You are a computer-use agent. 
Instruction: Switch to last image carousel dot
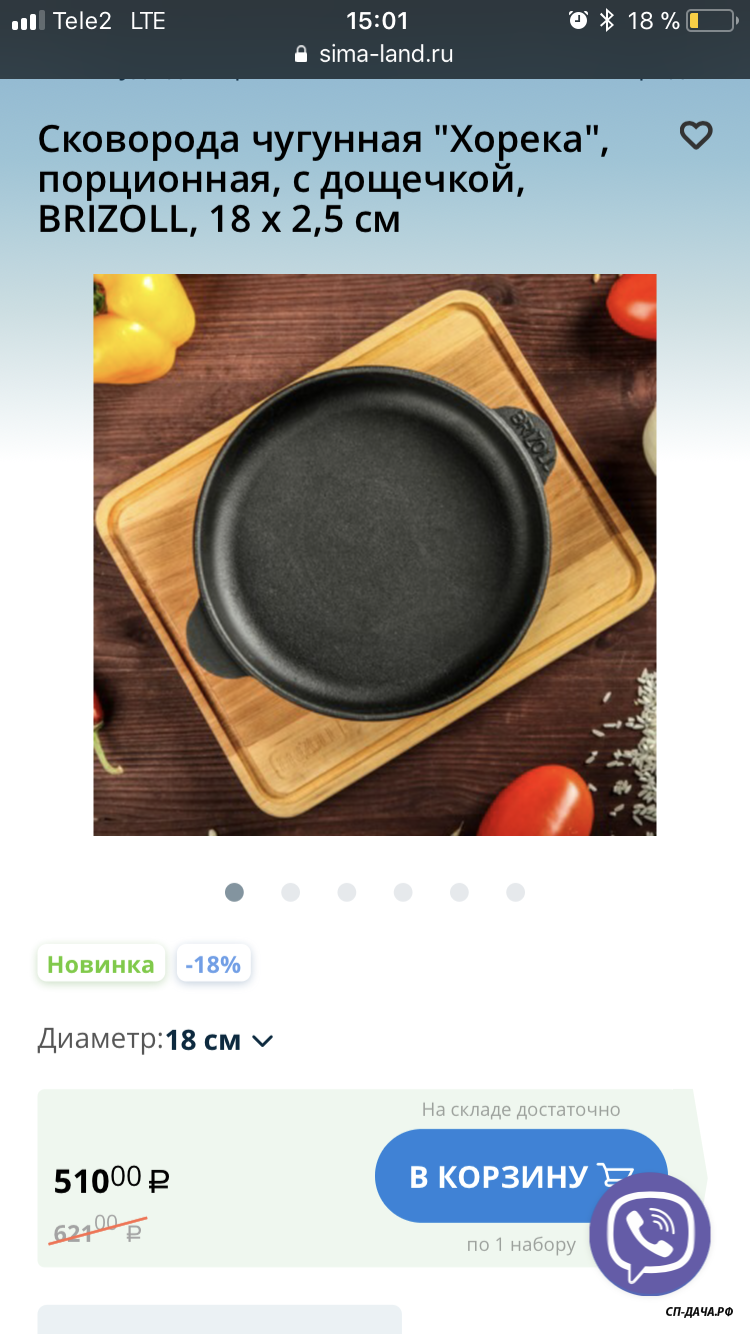(515, 892)
